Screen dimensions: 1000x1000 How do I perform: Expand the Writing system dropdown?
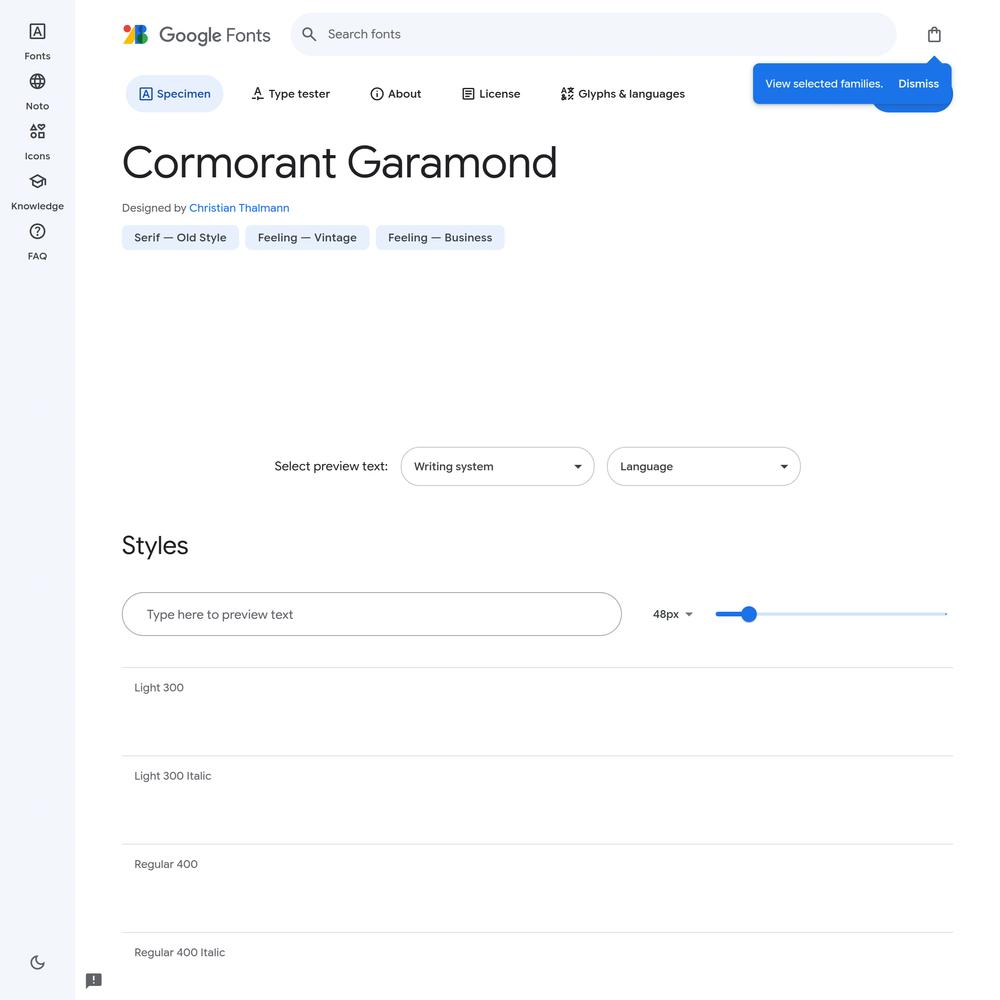(x=497, y=467)
